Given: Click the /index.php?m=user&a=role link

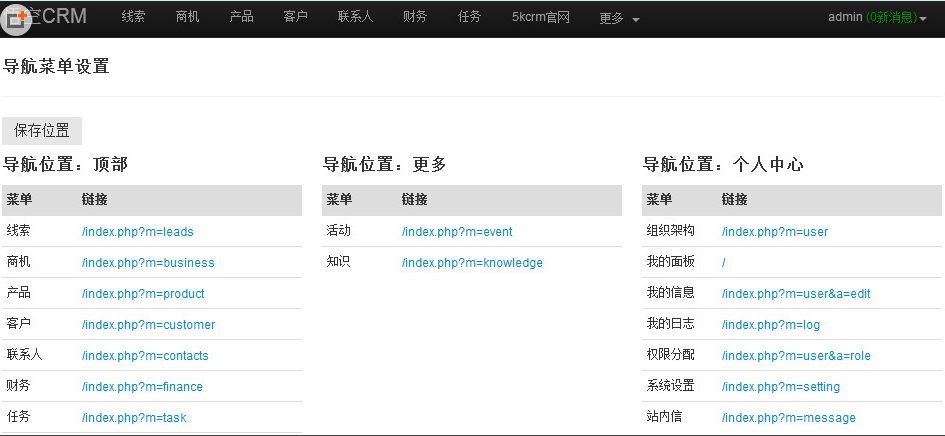Looking at the screenshot, I should click(x=796, y=356).
